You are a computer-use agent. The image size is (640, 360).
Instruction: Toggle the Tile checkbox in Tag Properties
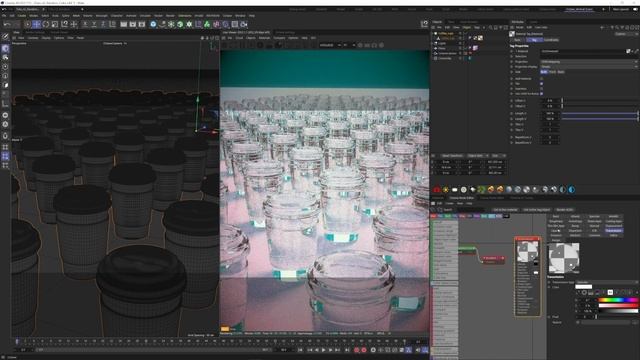coord(542,84)
